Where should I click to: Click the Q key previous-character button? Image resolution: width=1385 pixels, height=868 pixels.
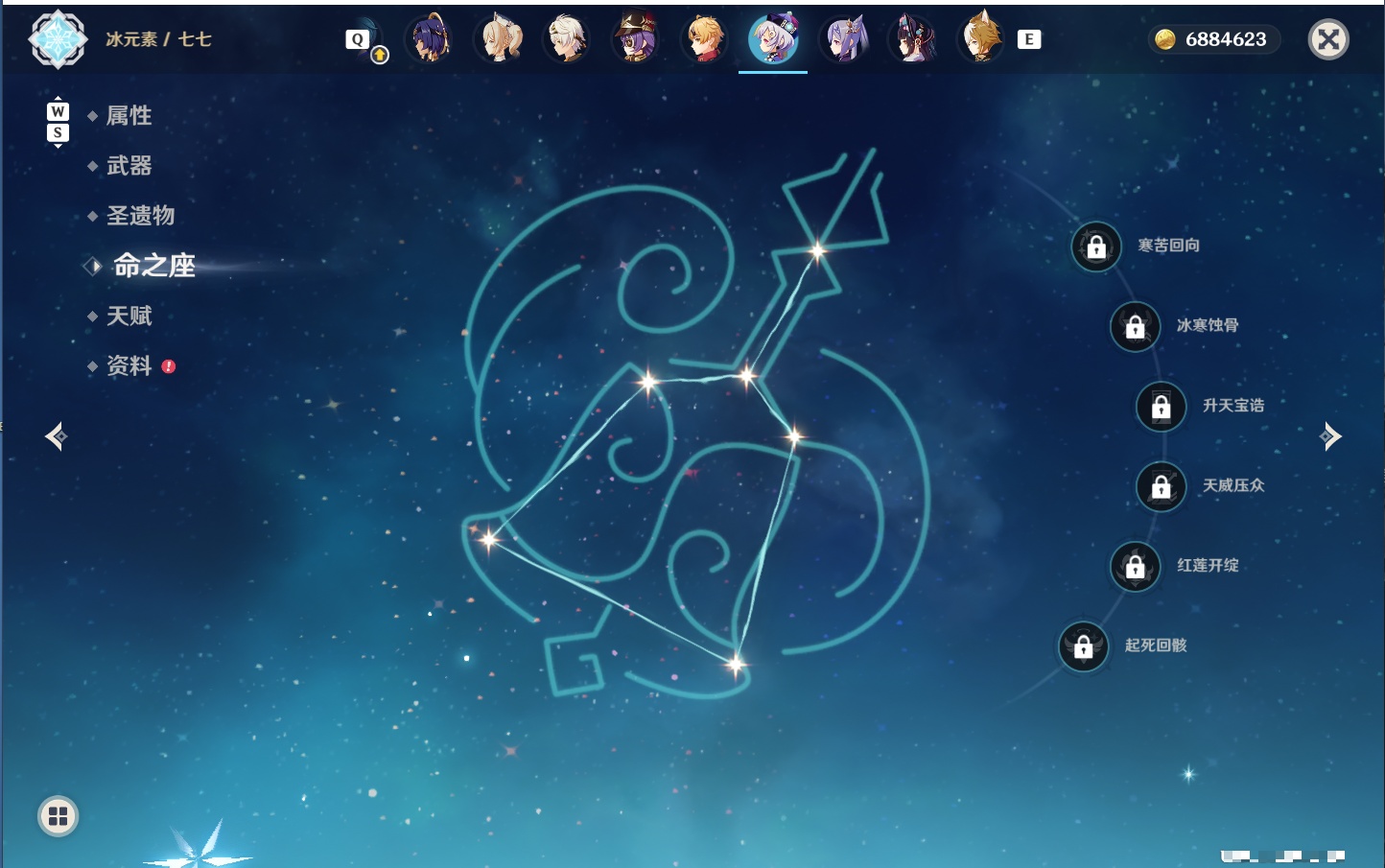(358, 39)
